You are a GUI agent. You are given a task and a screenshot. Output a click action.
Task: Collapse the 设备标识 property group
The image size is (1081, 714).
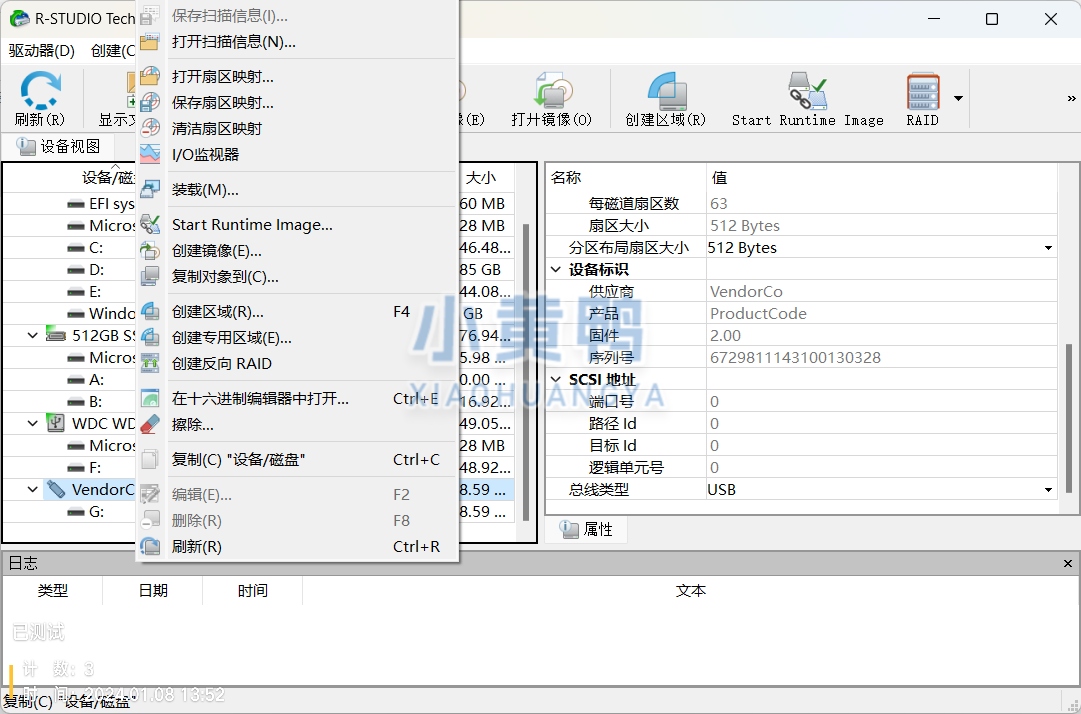click(x=556, y=269)
